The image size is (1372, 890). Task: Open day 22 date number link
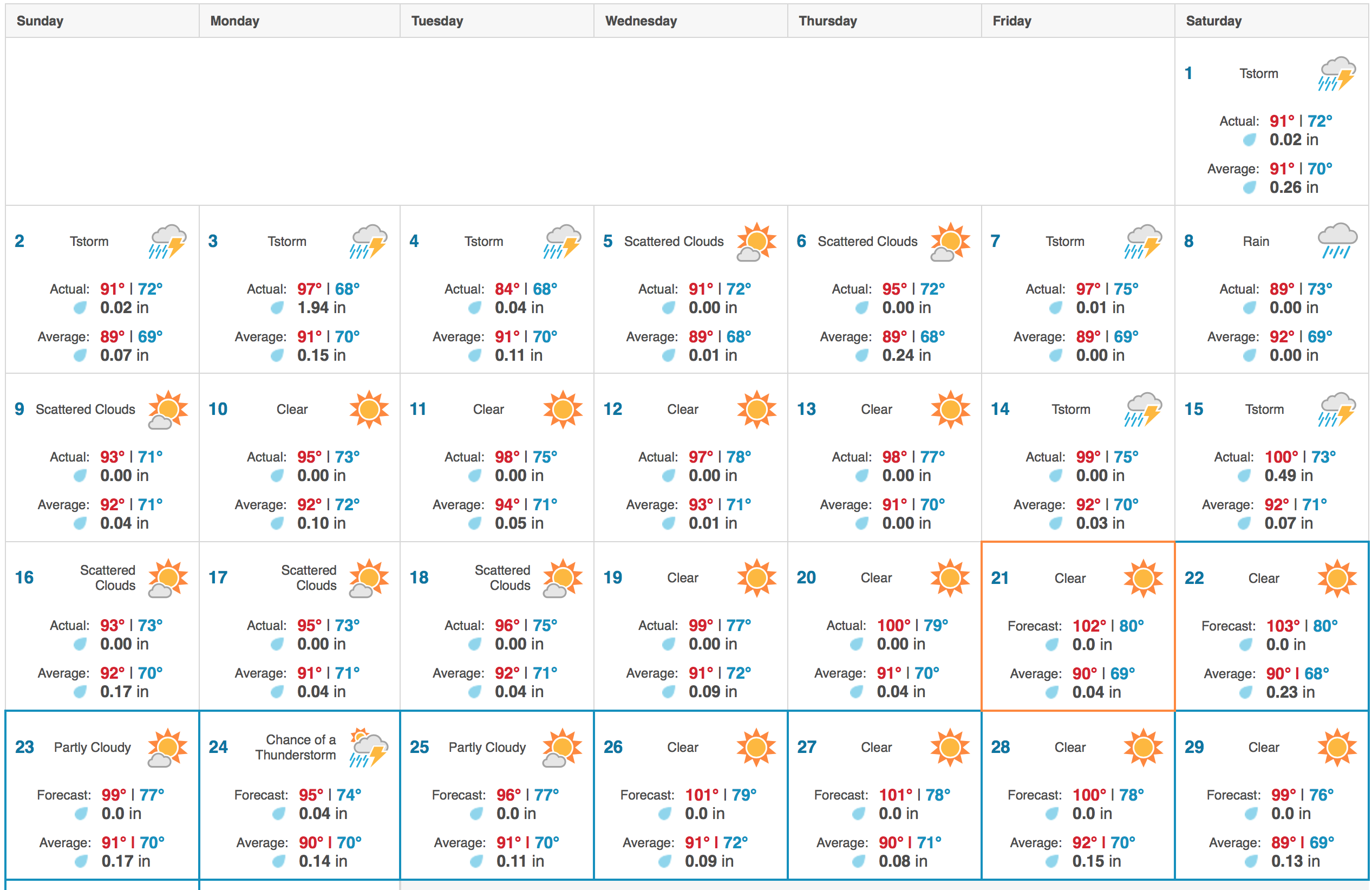click(x=1194, y=578)
